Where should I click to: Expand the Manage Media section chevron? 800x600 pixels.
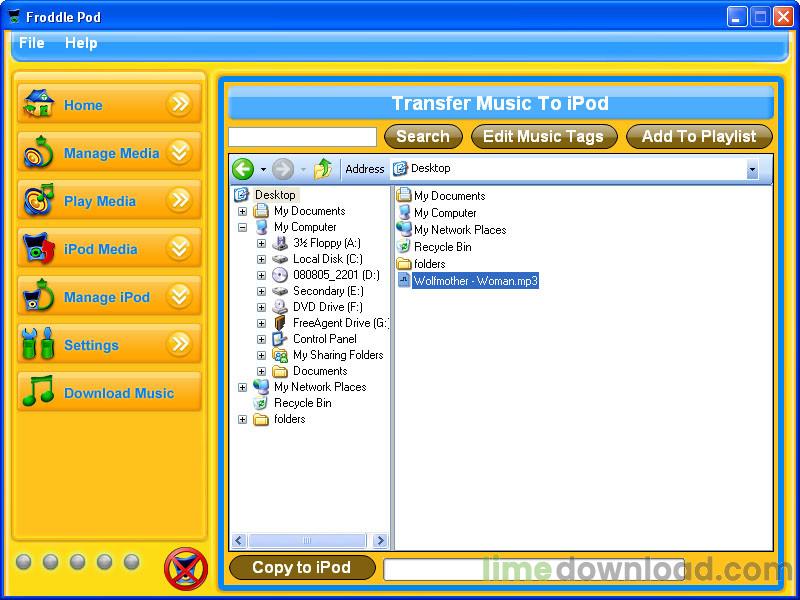click(180, 152)
